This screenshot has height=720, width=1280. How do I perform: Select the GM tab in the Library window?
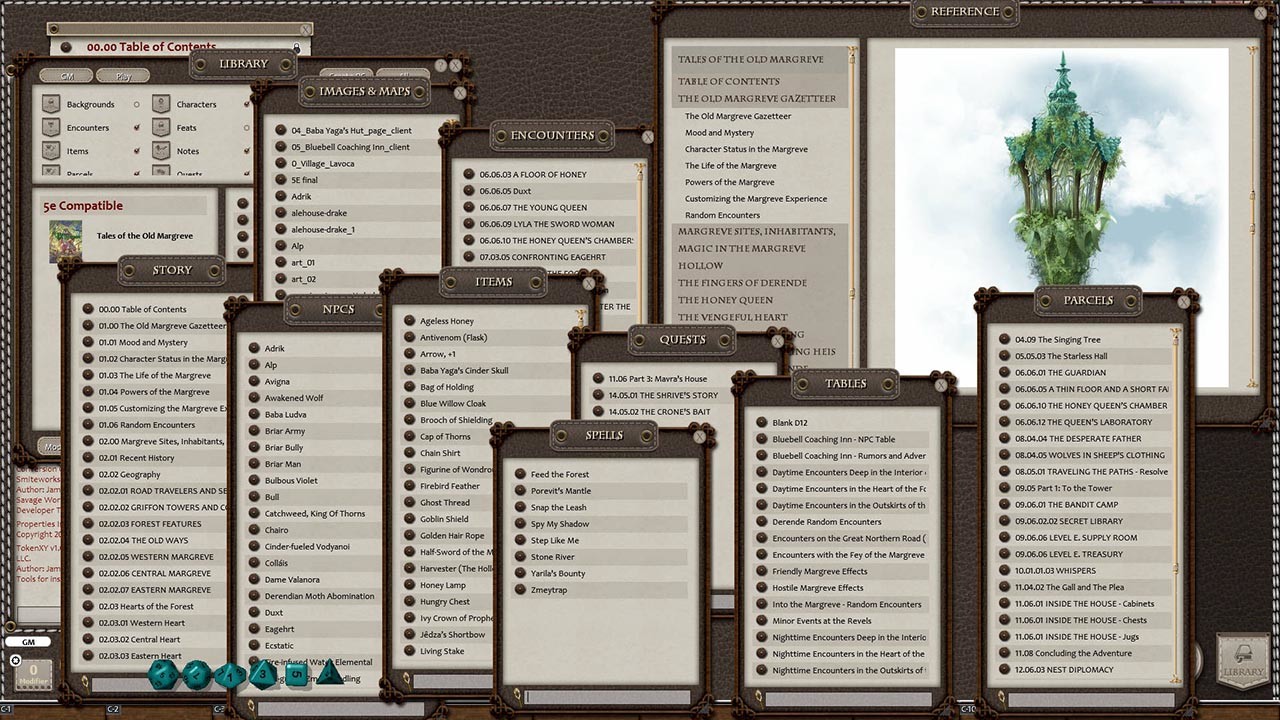point(67,76)
